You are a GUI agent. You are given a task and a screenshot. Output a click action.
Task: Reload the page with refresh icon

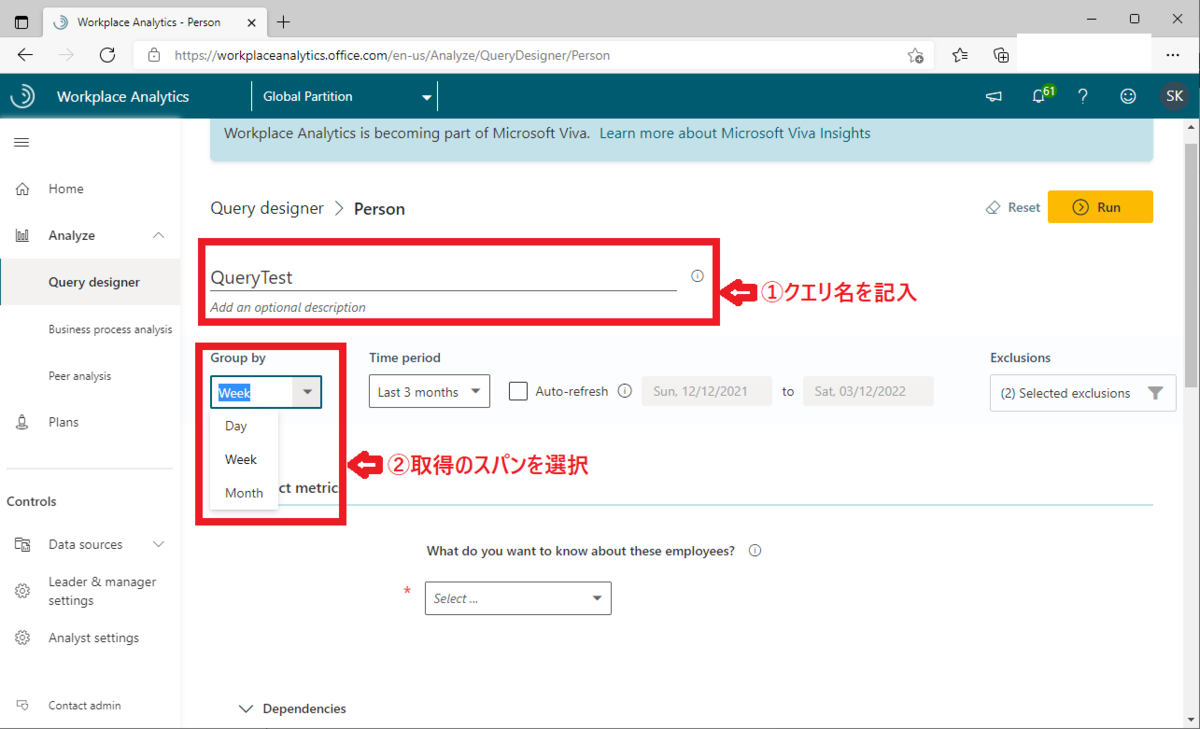coord(107,55)
